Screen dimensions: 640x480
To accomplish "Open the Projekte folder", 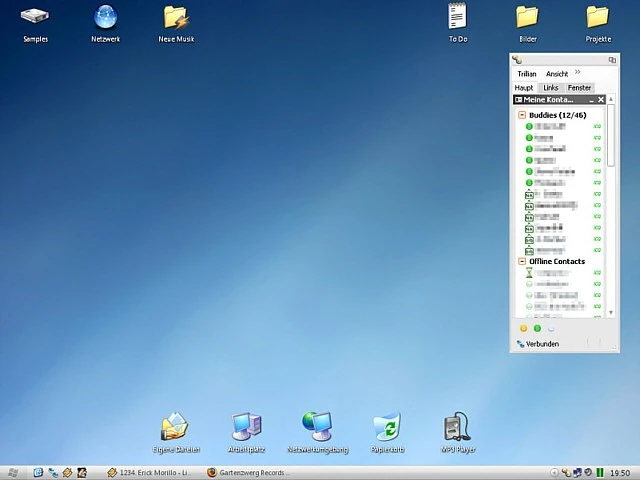I will tap(598, 17).
